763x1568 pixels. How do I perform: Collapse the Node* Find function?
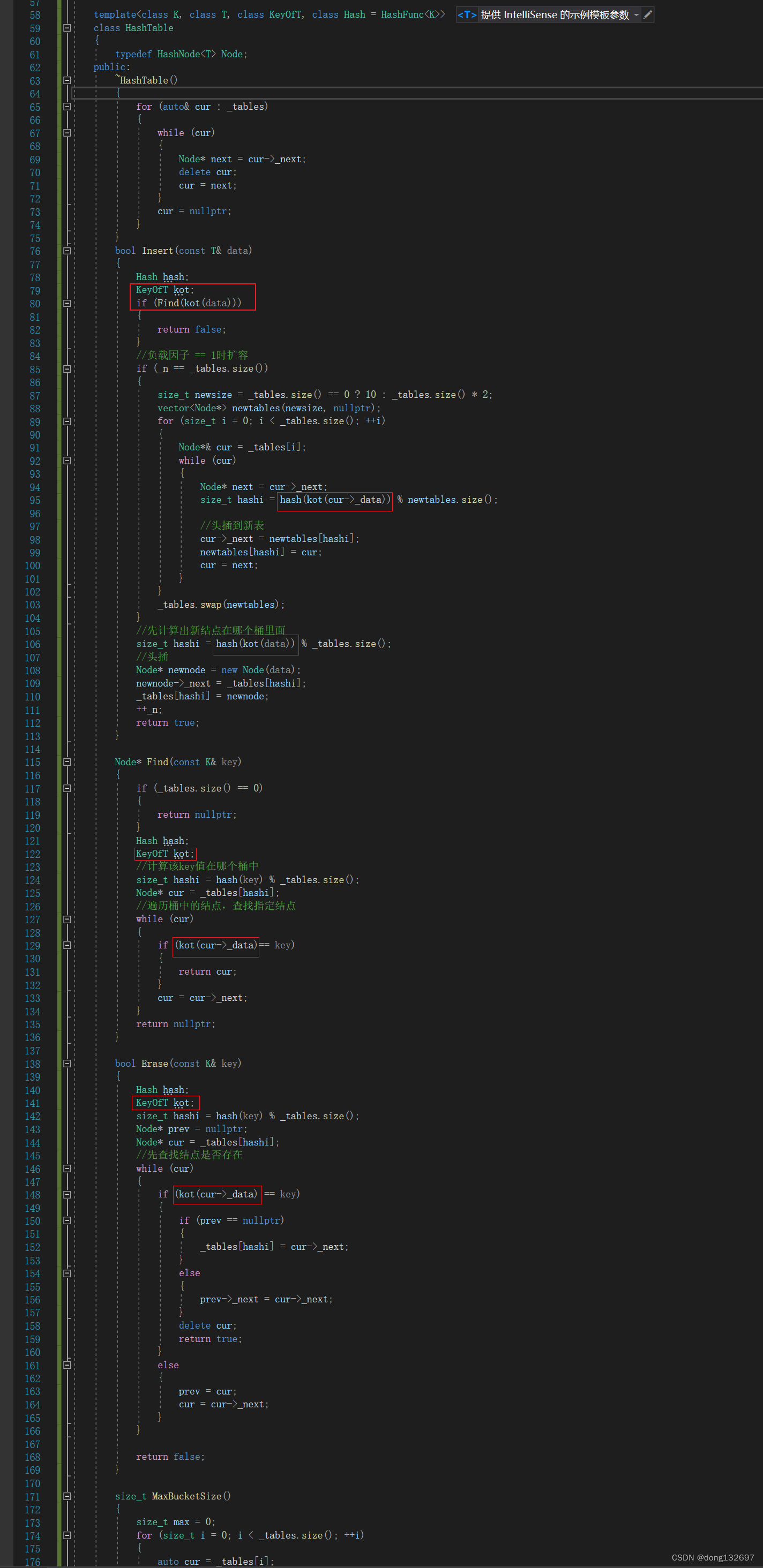pyautogui.click(x=67, y=762)
